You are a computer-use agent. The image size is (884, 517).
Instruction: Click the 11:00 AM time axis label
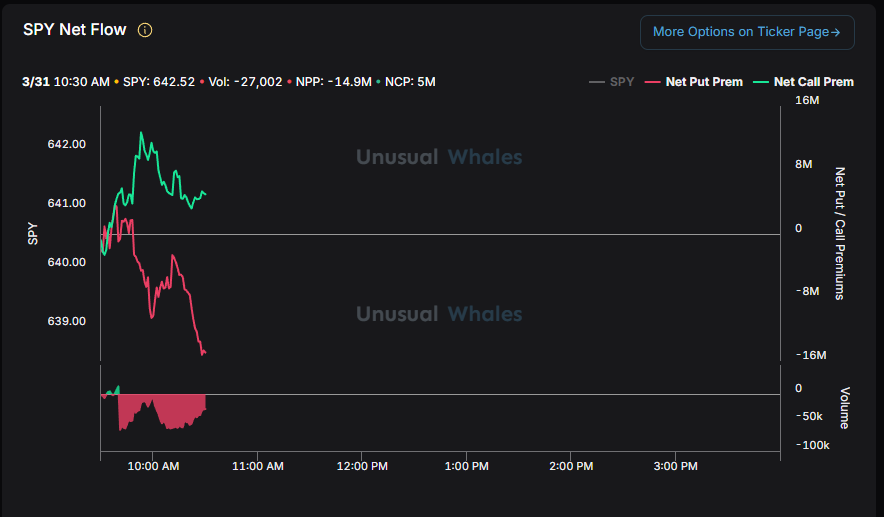click(x=258, y=466)
